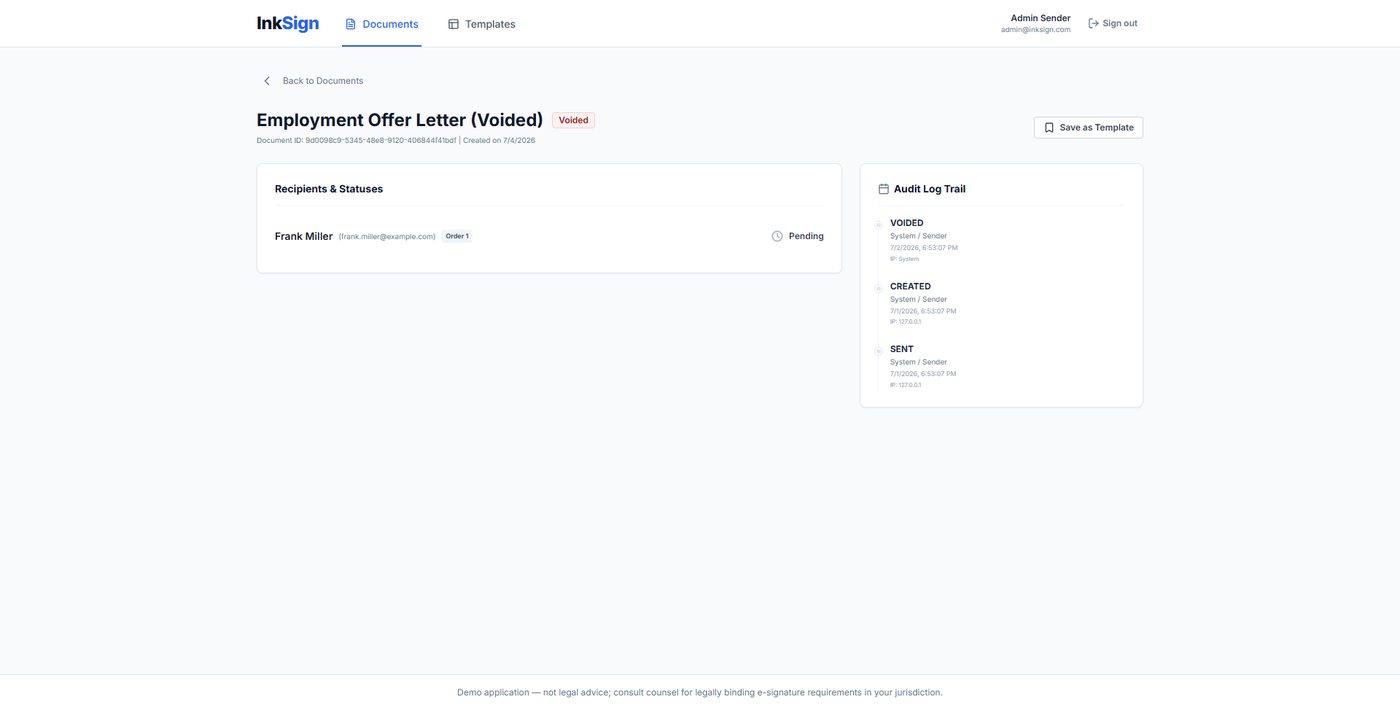Click the Pending clock icon
1400x710 pixels.
point(777,236)
